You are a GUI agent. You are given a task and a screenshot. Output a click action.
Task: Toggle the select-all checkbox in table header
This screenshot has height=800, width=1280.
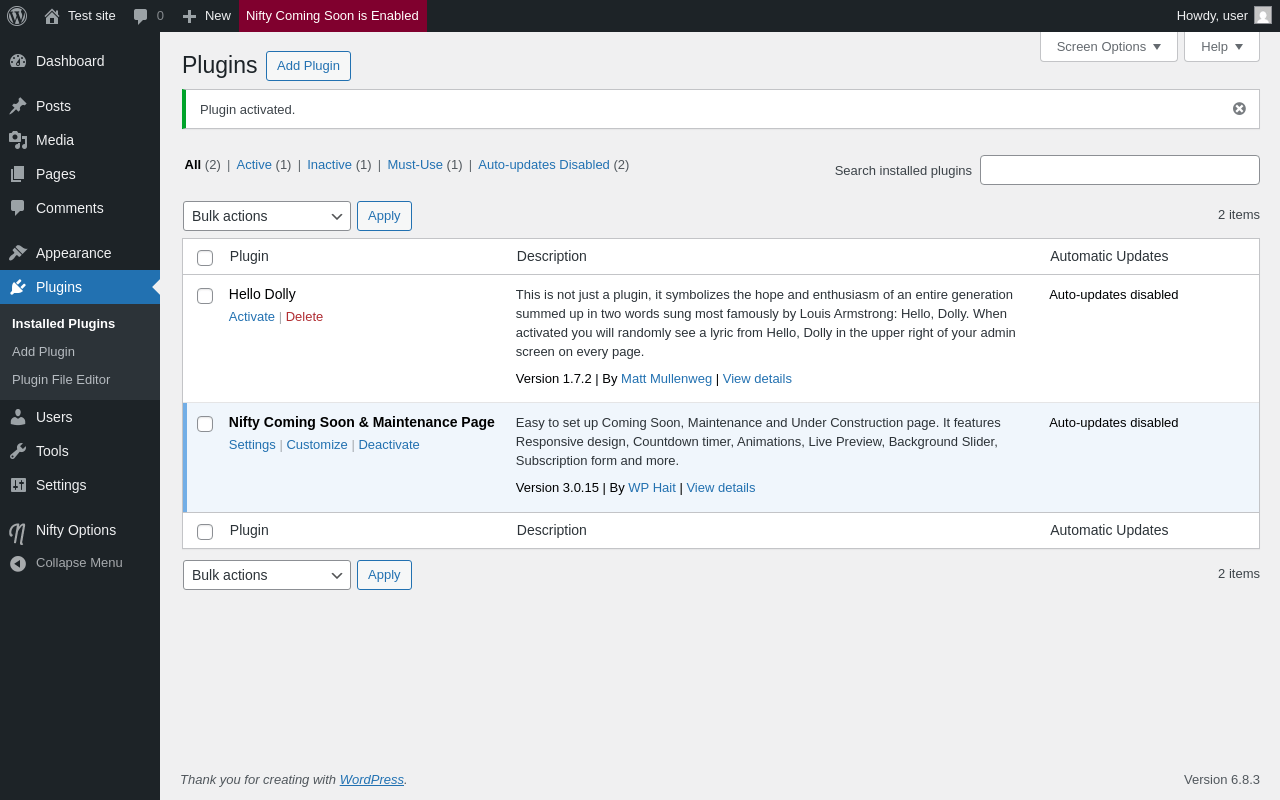point(205,258)
